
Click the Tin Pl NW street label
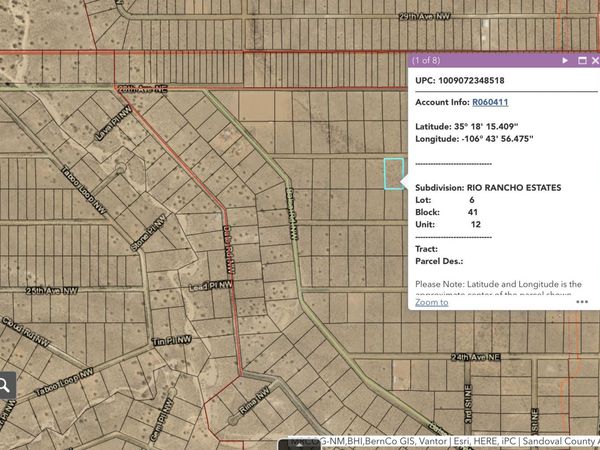[x=172, y=340]
